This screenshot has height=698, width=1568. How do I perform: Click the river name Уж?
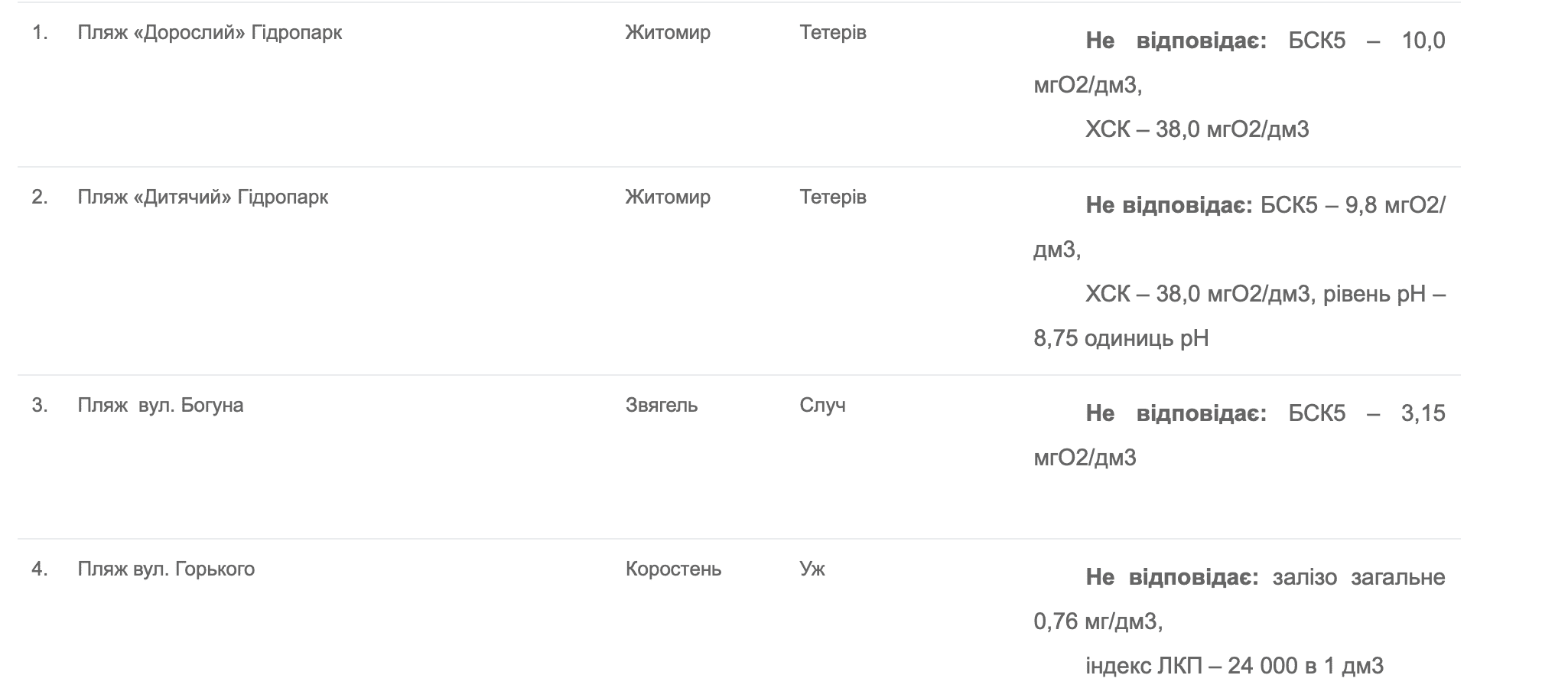[x=812, y=569]
